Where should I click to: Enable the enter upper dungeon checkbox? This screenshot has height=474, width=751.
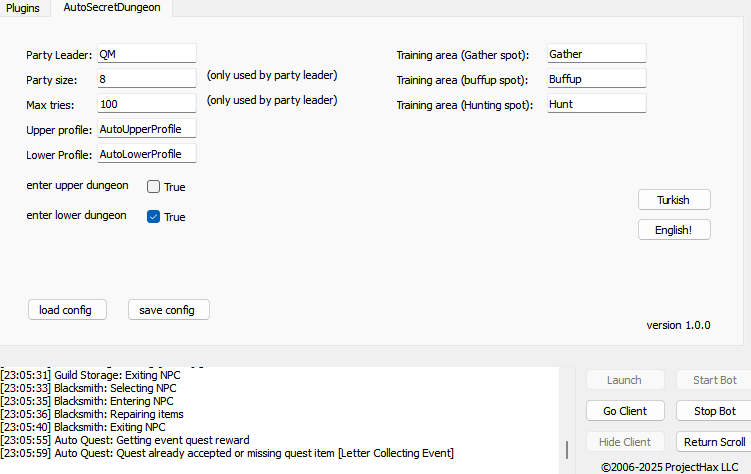(x=154, y=187)
